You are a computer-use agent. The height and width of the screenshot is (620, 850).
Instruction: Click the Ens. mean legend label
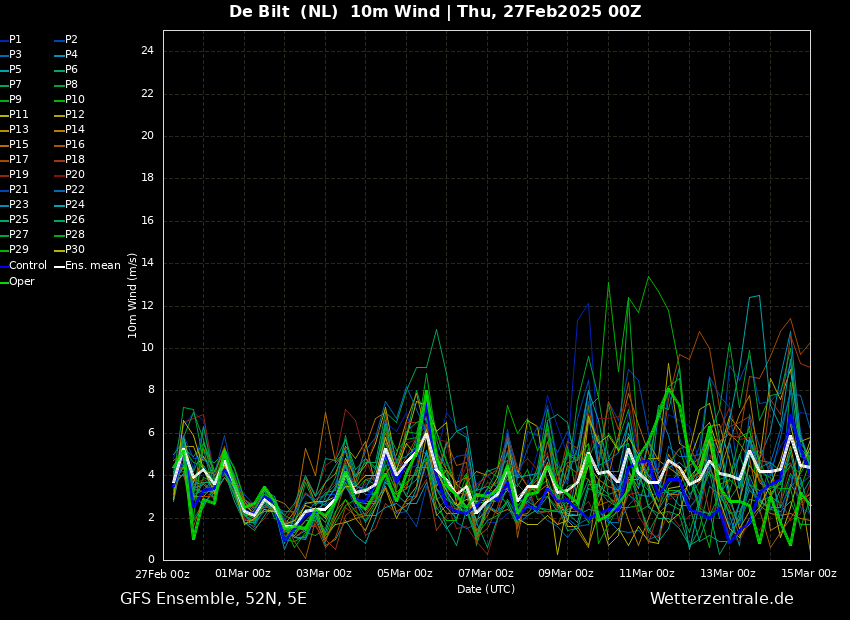[93, 266]
